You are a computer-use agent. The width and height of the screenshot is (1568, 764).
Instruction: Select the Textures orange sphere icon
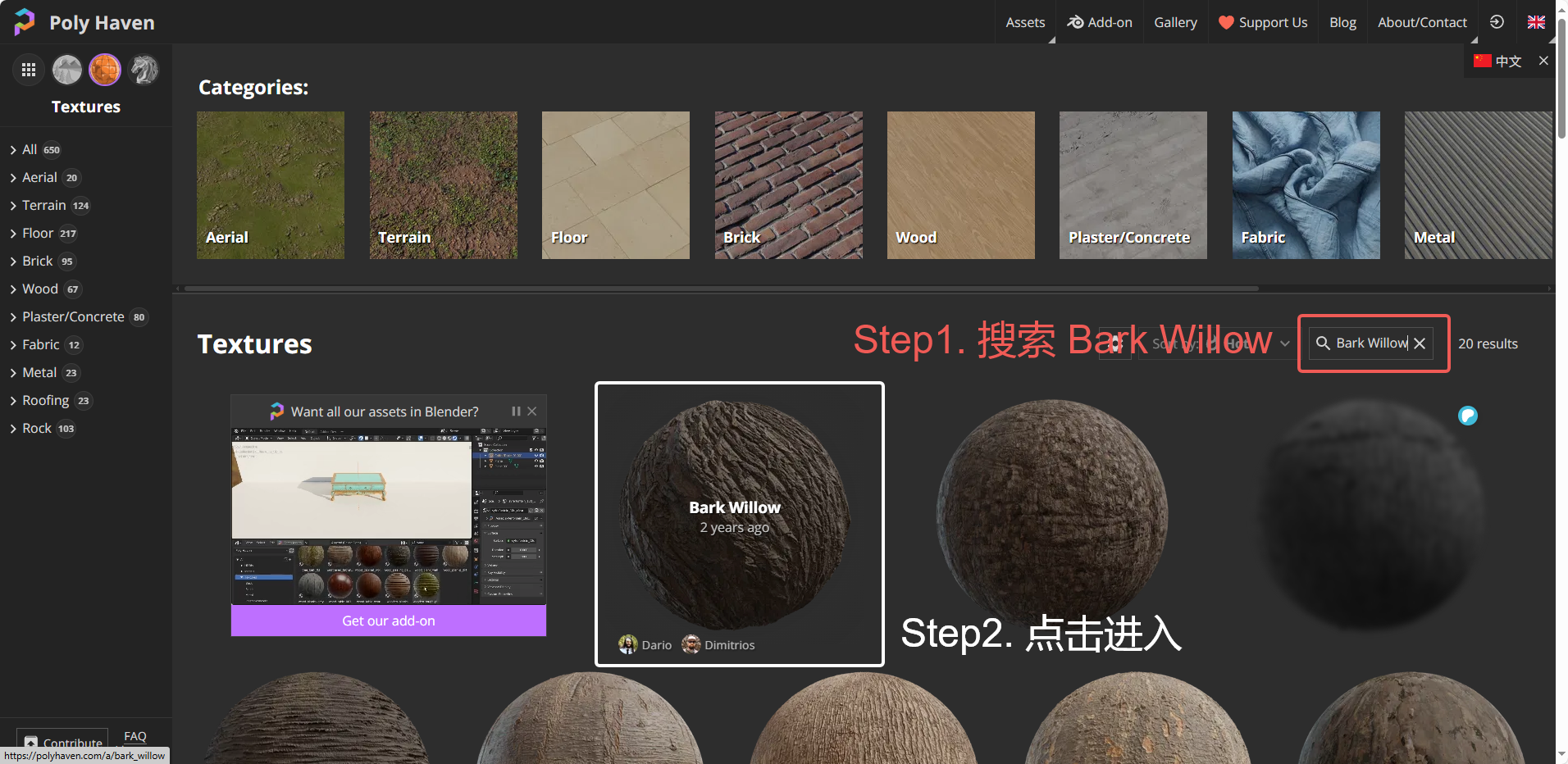(x=105, y=70)
